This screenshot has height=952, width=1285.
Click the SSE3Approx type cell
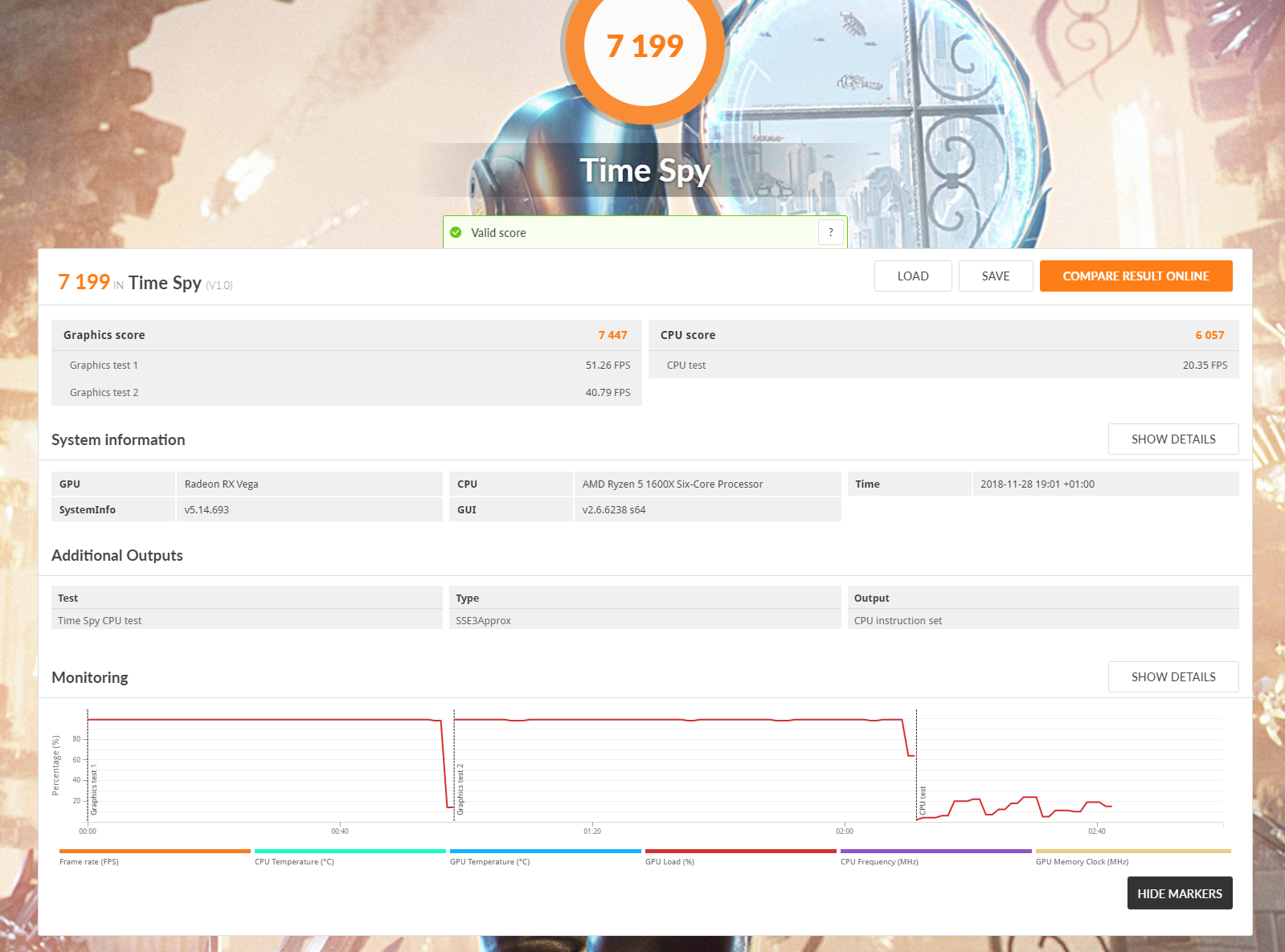click(x=645, y=620)
